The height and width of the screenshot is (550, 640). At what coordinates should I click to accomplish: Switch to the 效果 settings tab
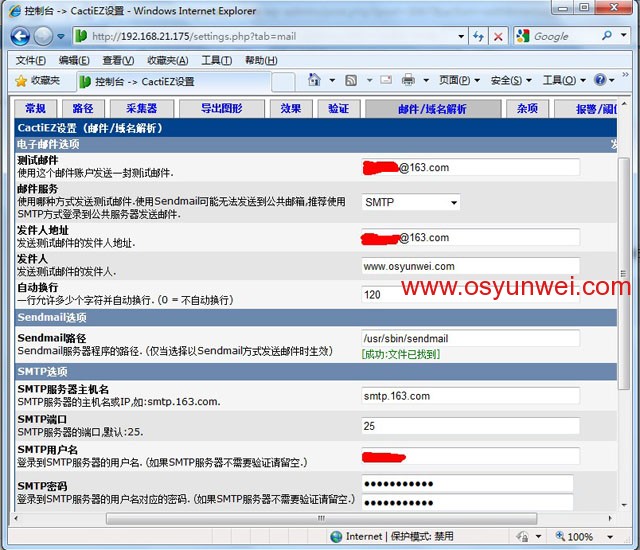tap(291, 109)
